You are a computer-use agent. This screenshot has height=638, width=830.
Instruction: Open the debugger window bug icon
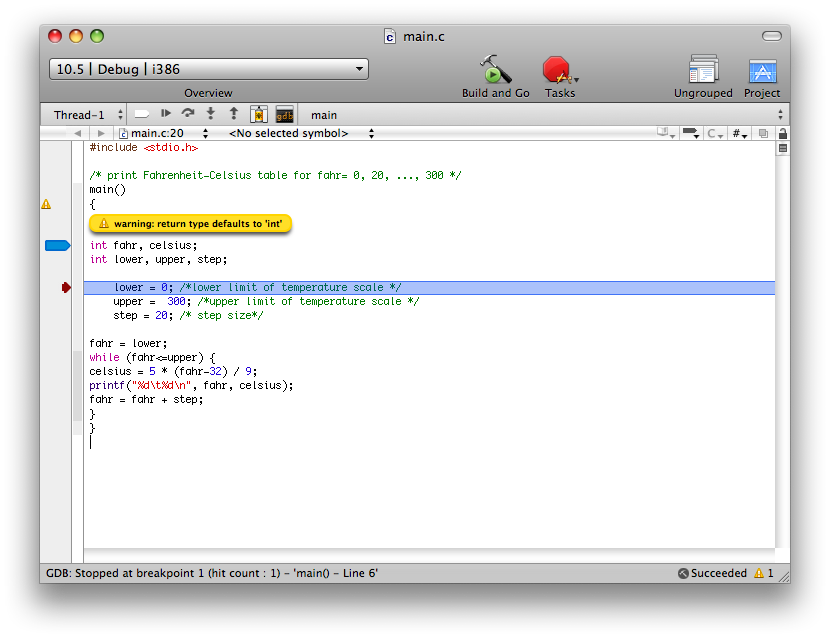pyautogui.click(x=258, y=114)
